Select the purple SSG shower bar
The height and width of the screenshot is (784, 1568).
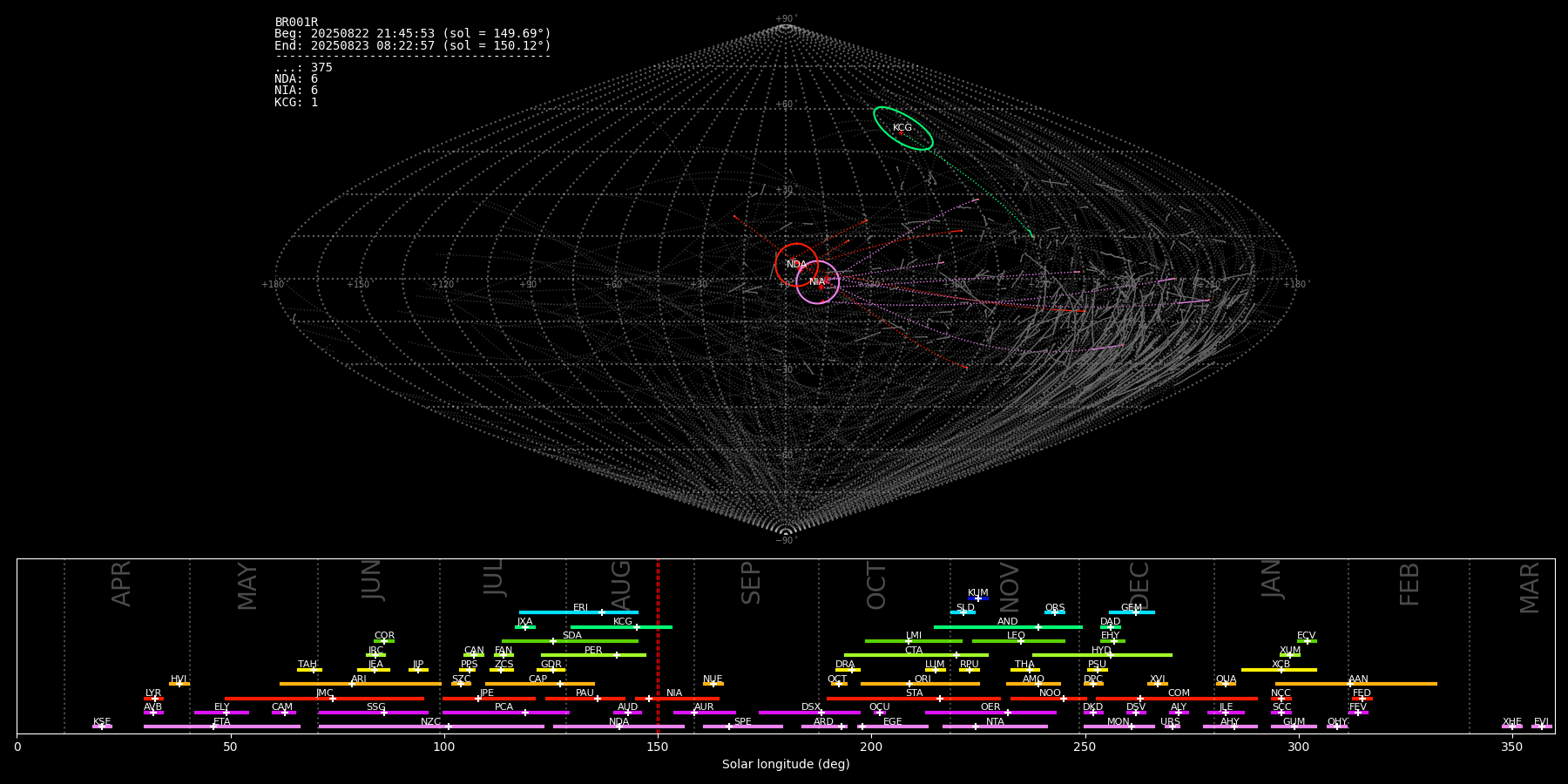pos(373,713)
